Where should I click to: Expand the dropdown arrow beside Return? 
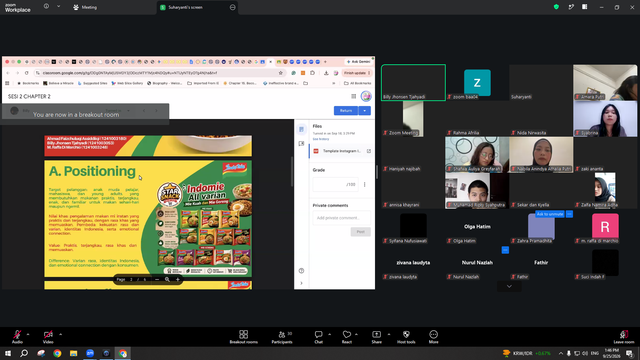point(365,111)
